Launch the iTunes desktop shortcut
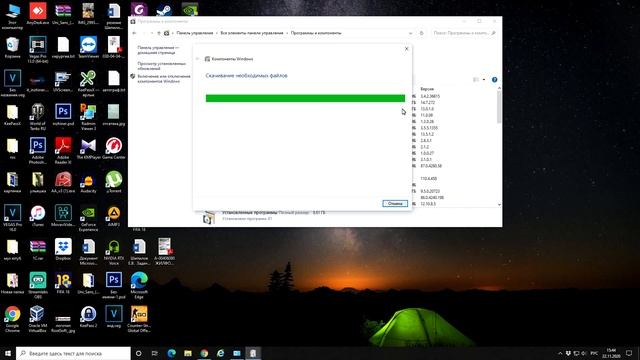Screen dimensions: 640x360 coord(38,216)
